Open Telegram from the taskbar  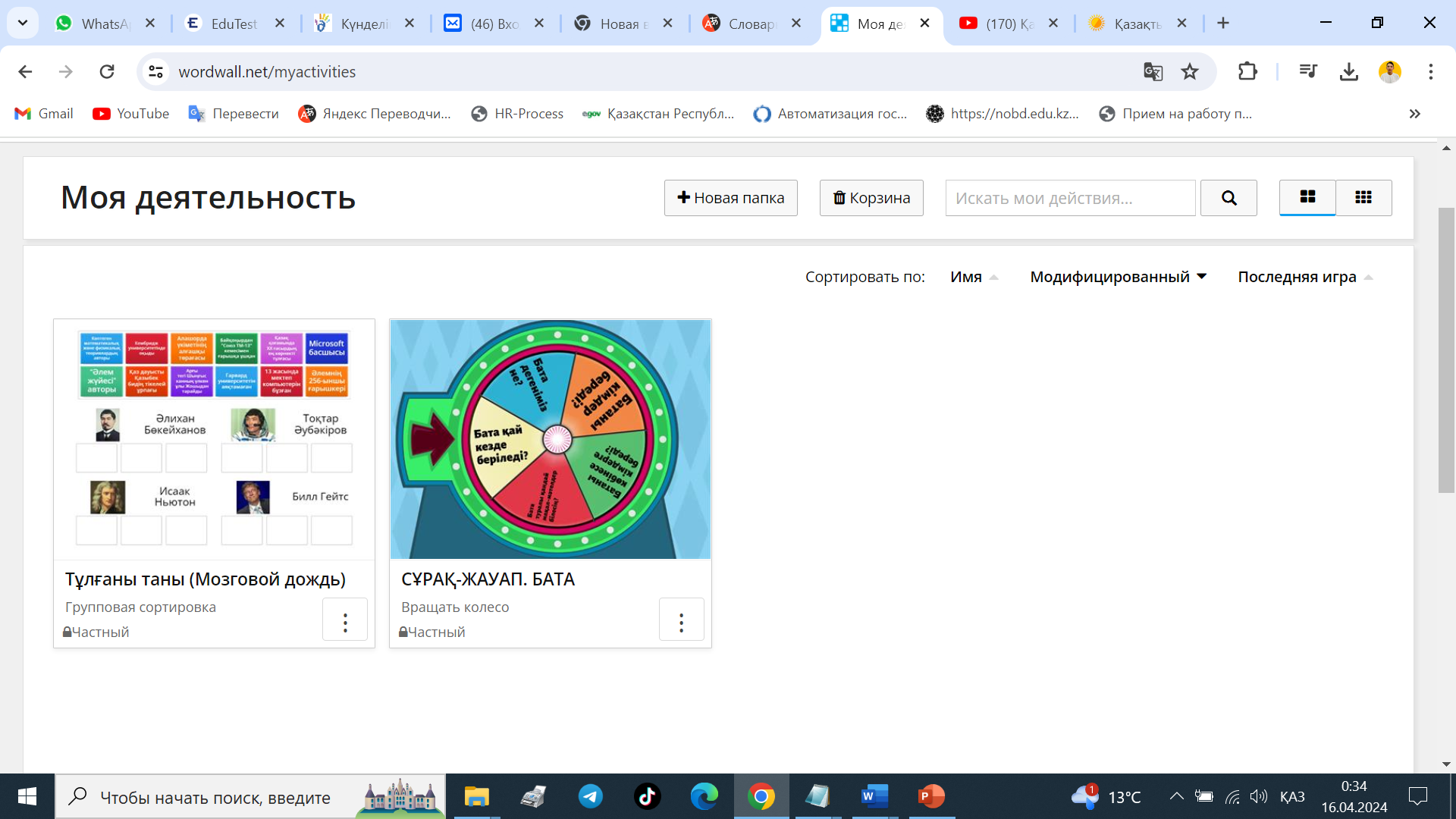click(590, 796)
